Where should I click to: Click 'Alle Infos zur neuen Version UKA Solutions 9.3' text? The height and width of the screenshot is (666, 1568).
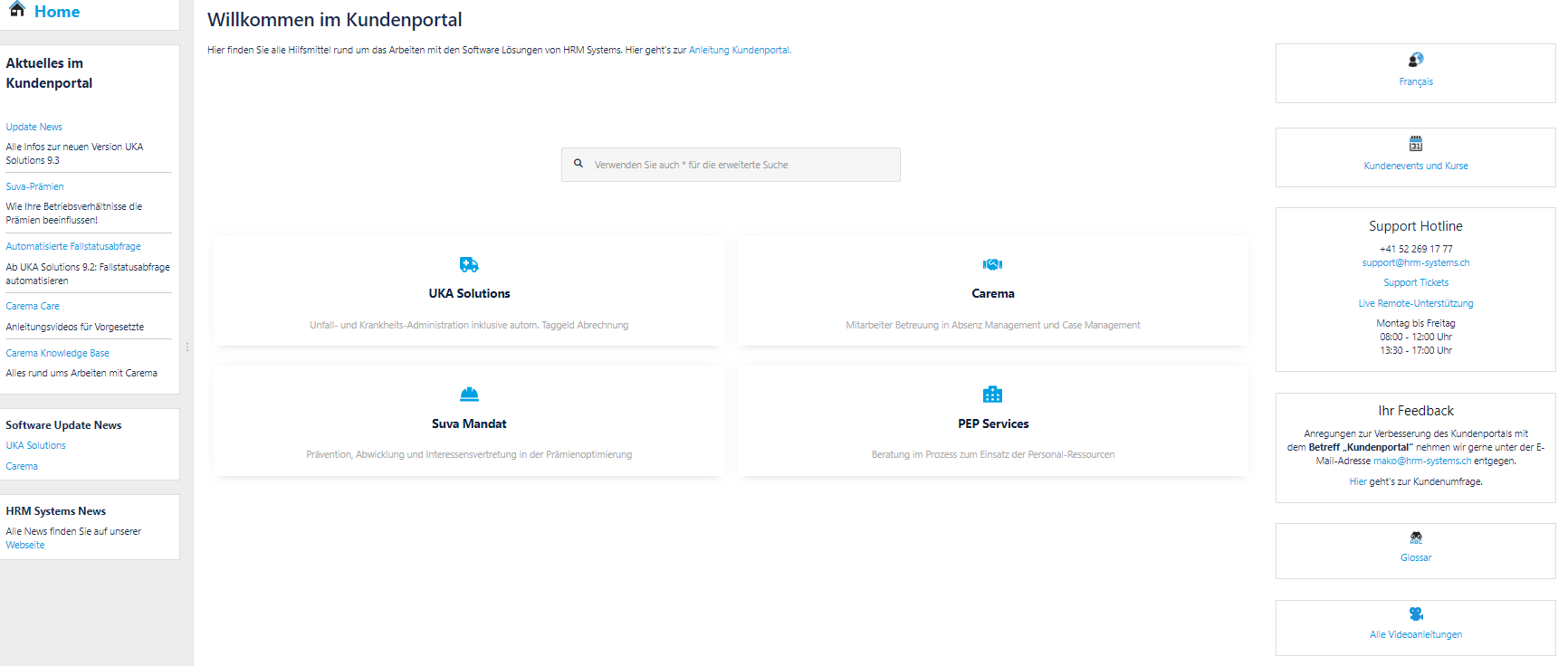click(x=74, y=153)
